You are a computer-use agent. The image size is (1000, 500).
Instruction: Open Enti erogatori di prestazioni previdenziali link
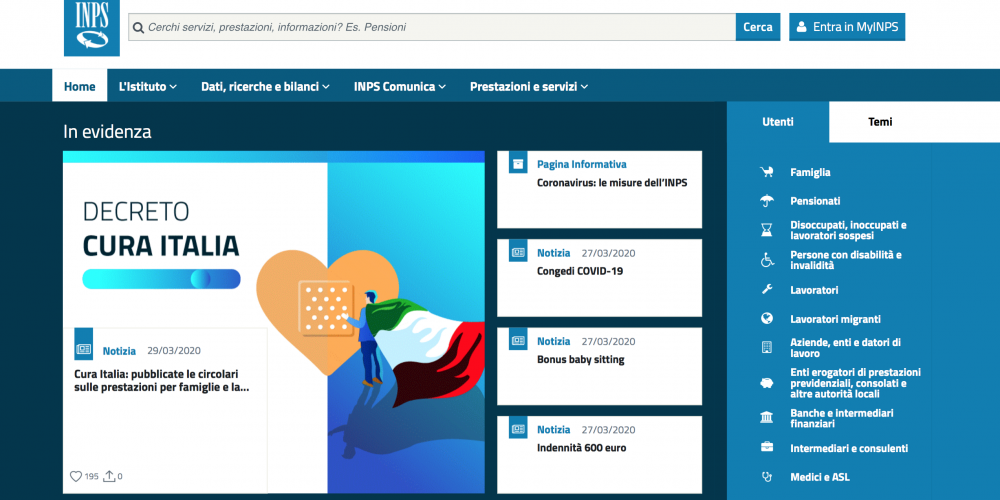coord(855,383)
